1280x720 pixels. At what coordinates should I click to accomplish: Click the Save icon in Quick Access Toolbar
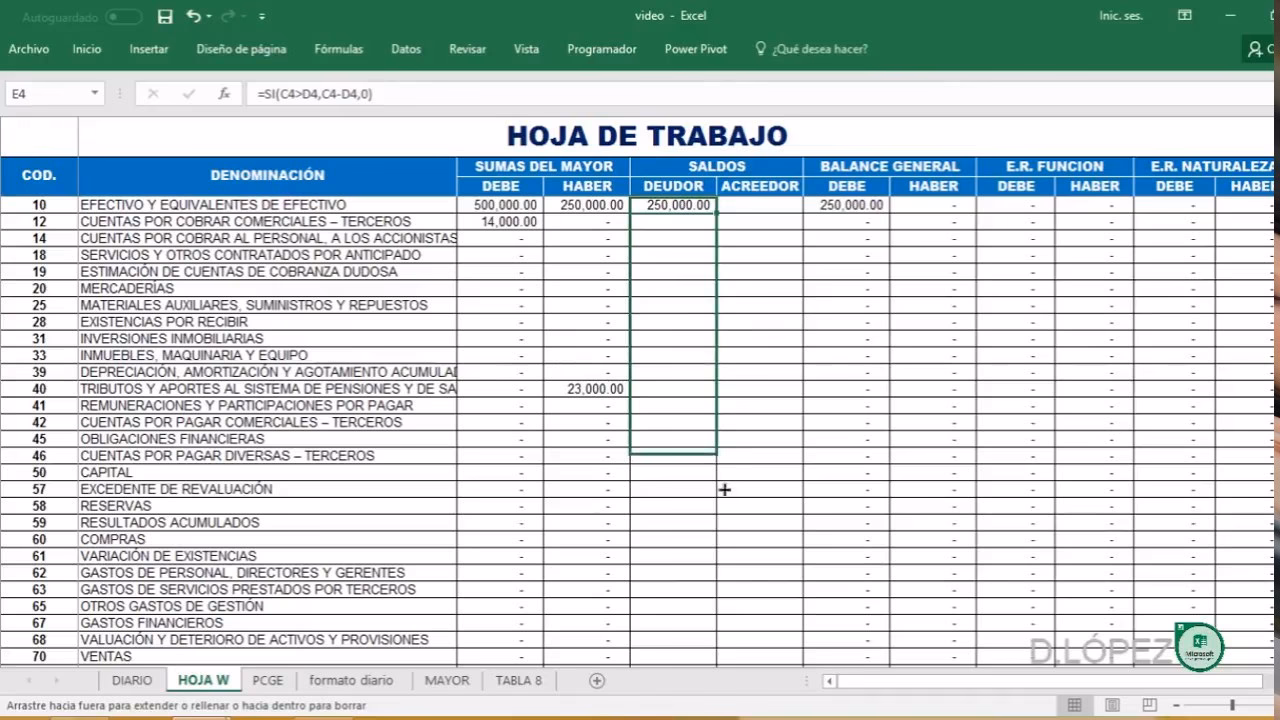pos(165,16)
